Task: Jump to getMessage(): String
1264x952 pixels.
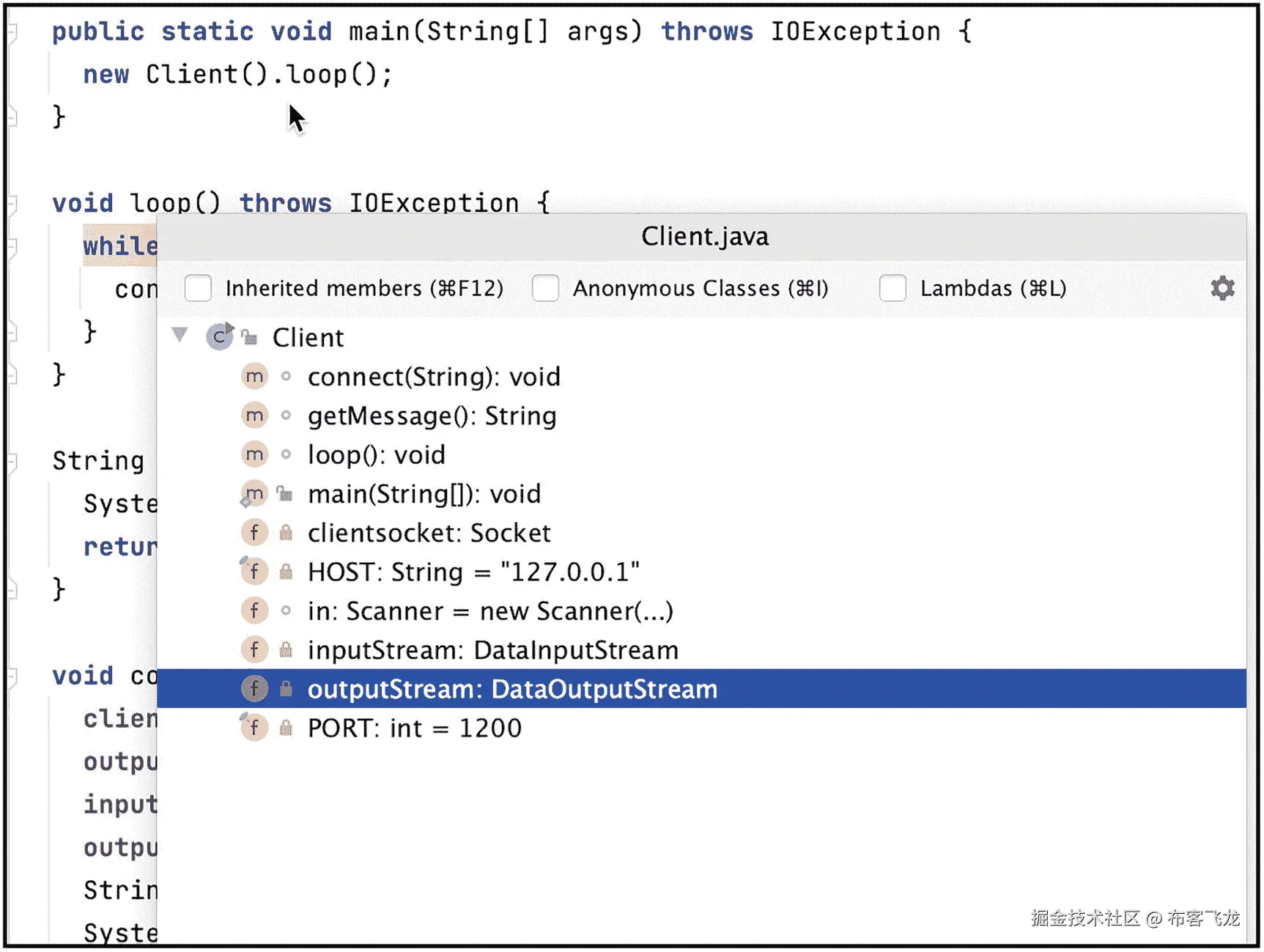Action: pos(701,416)
